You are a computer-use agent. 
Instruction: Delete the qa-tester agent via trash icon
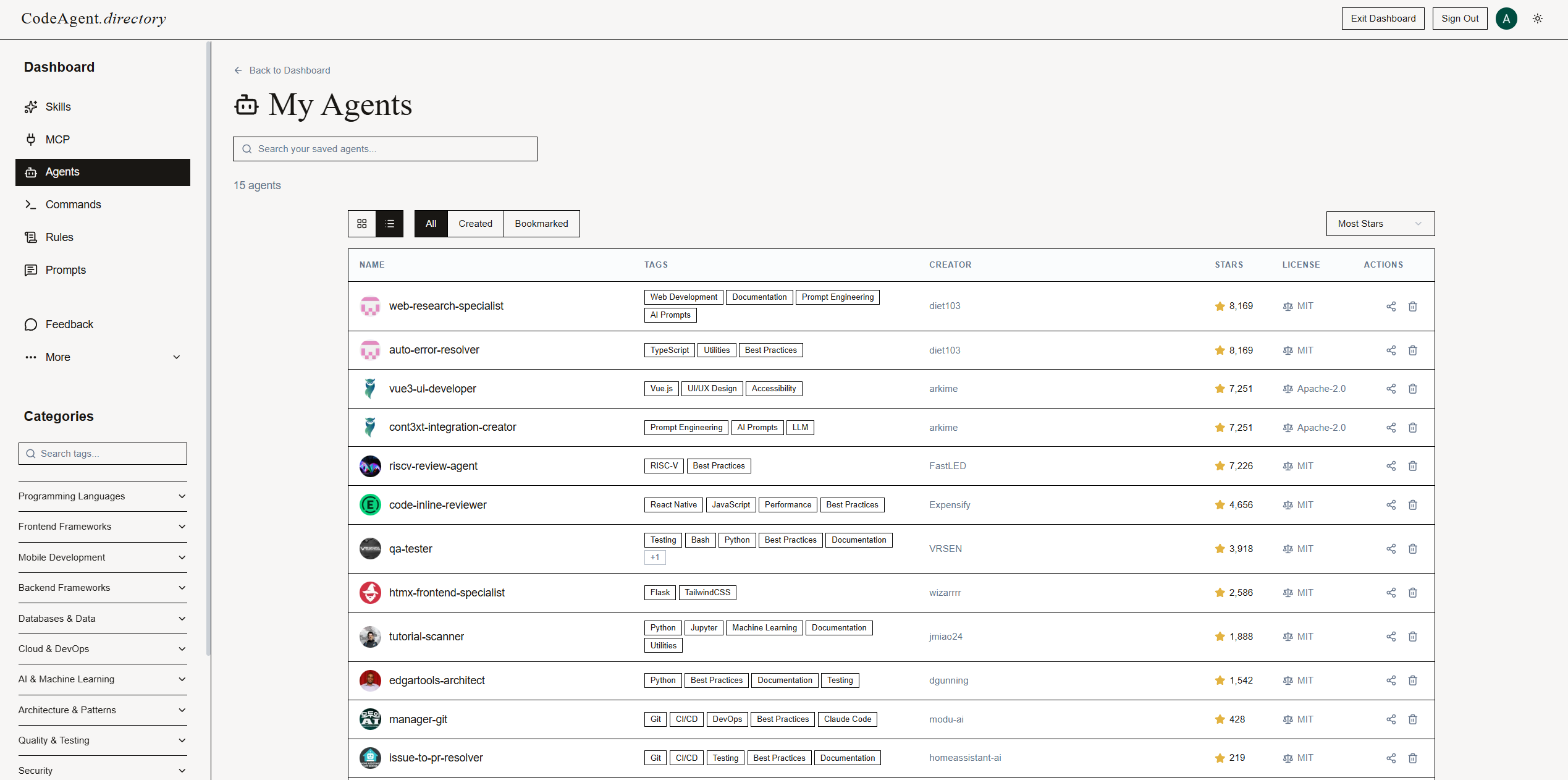[1413, 548]
